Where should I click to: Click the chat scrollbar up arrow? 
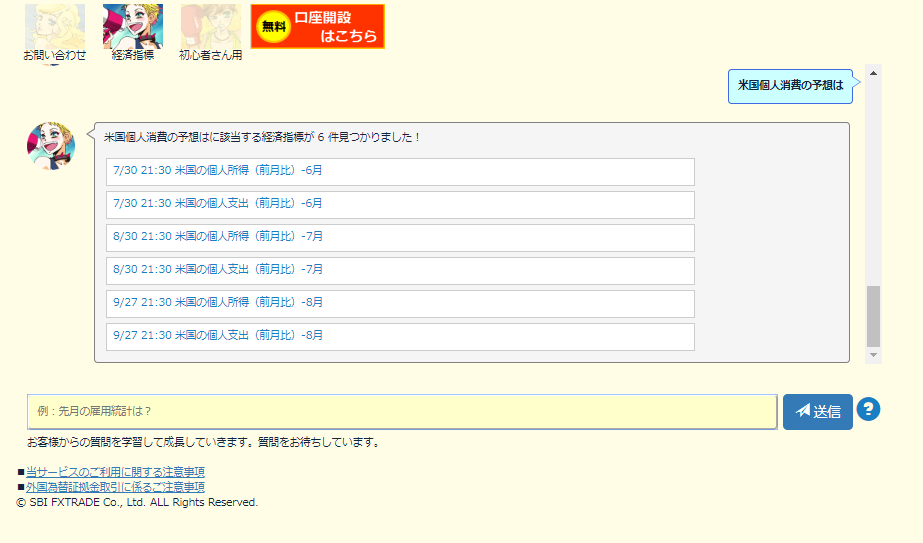[874, 73]
